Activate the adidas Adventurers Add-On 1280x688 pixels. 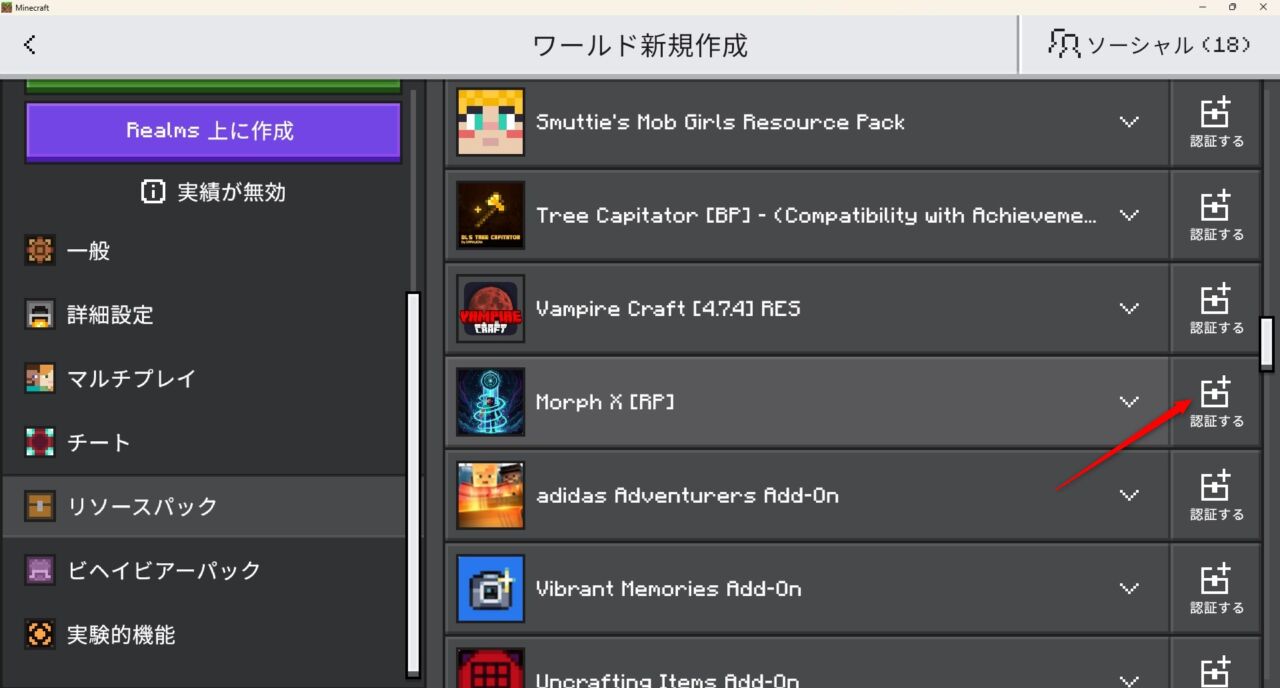(1216, 495)
